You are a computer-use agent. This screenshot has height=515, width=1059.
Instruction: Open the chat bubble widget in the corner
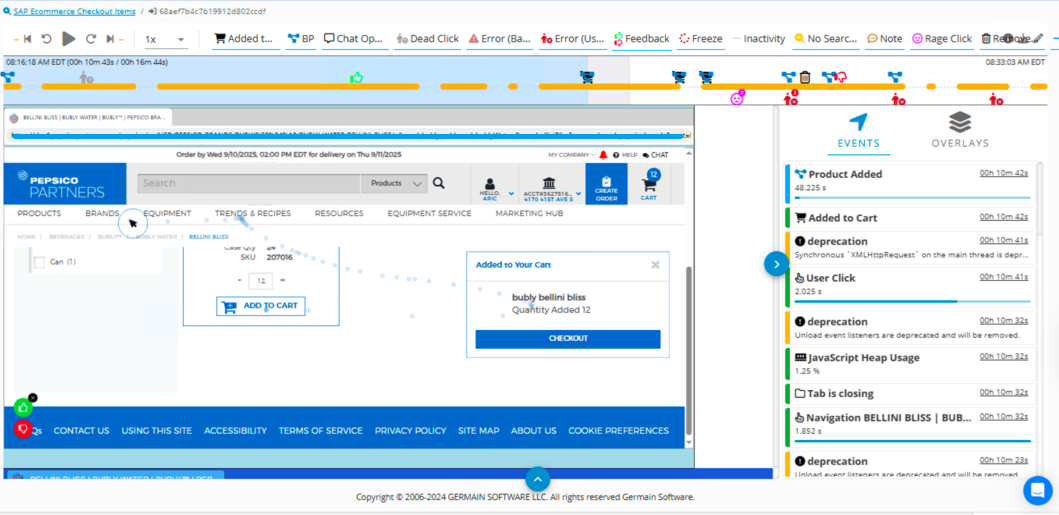[1038, 490]
